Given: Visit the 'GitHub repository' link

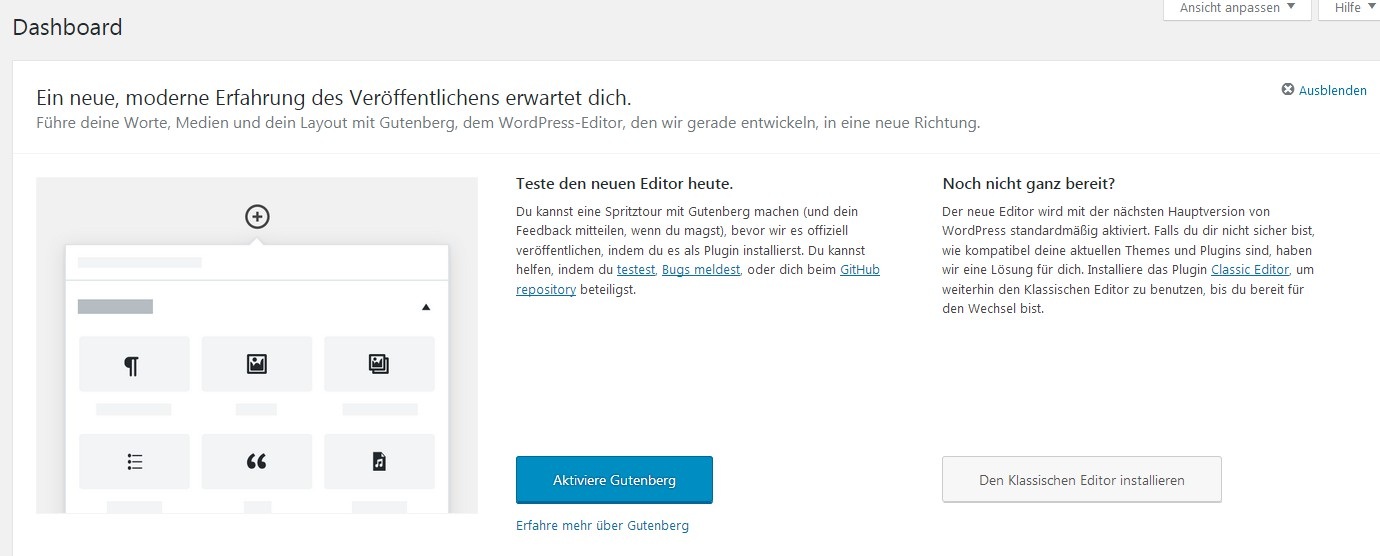Looking at the screenshot, I should click(859, 270).
